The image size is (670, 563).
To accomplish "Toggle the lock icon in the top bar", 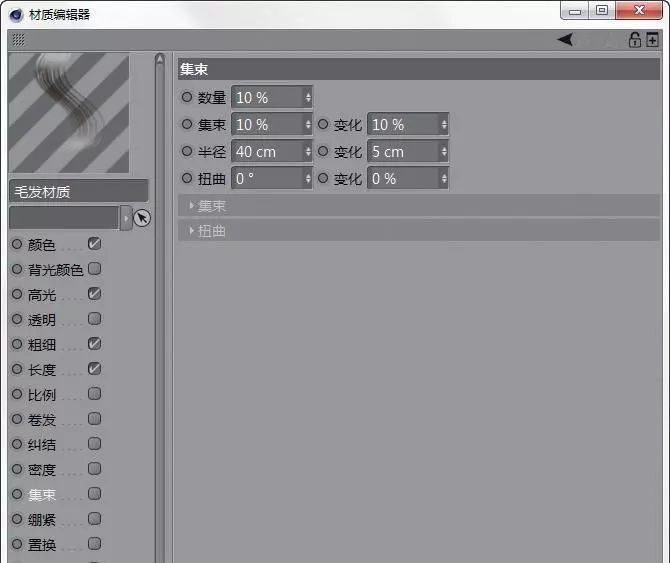I will coord(634,40).
